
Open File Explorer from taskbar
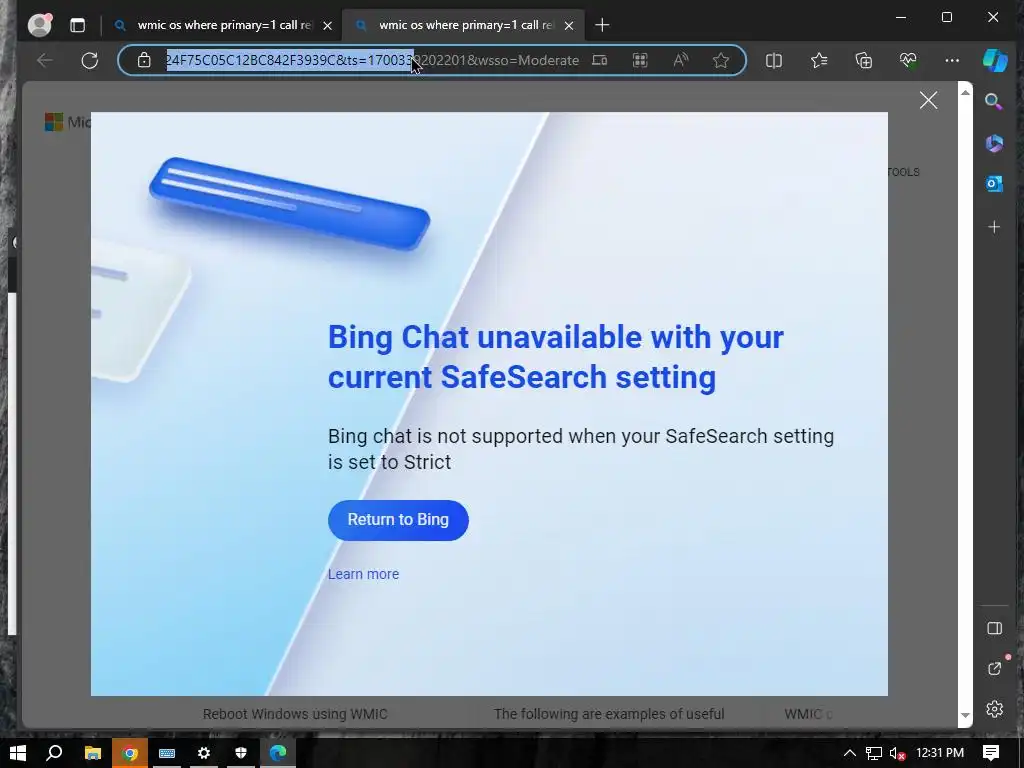tap(93, 753)
